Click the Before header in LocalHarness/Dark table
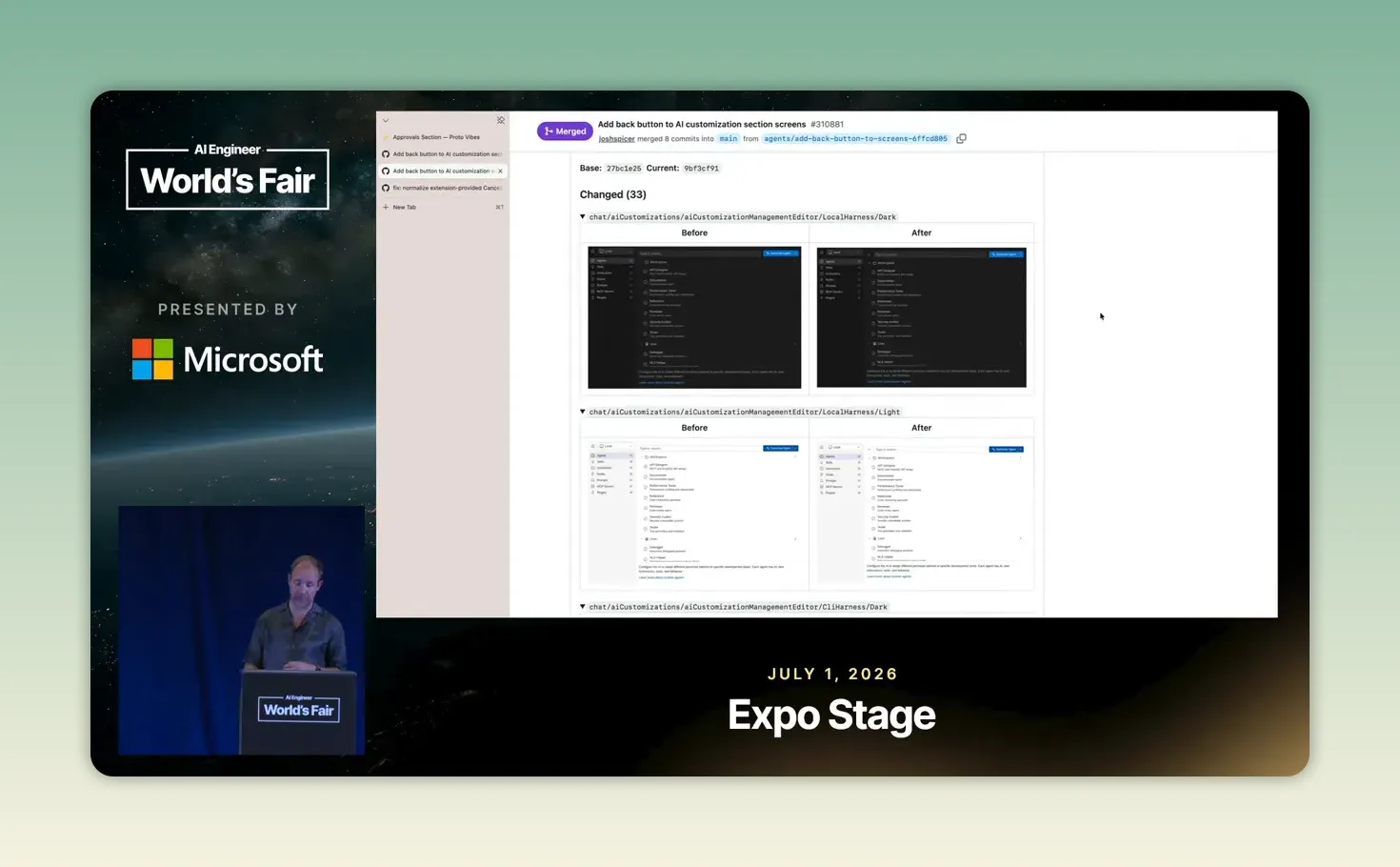The image size is (1400, 867). tap(694, 232)
